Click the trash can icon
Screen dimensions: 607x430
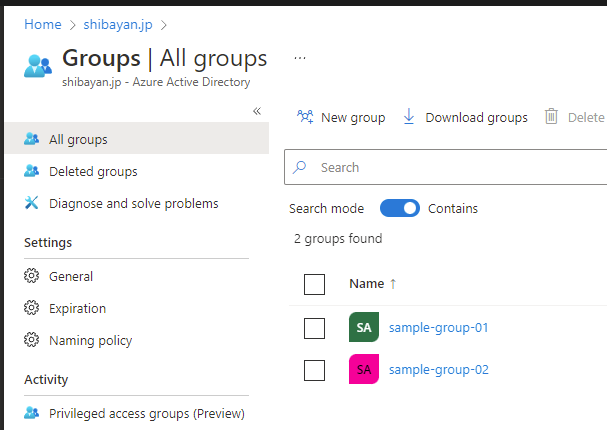pyautogui.click(x=551, y=116)
